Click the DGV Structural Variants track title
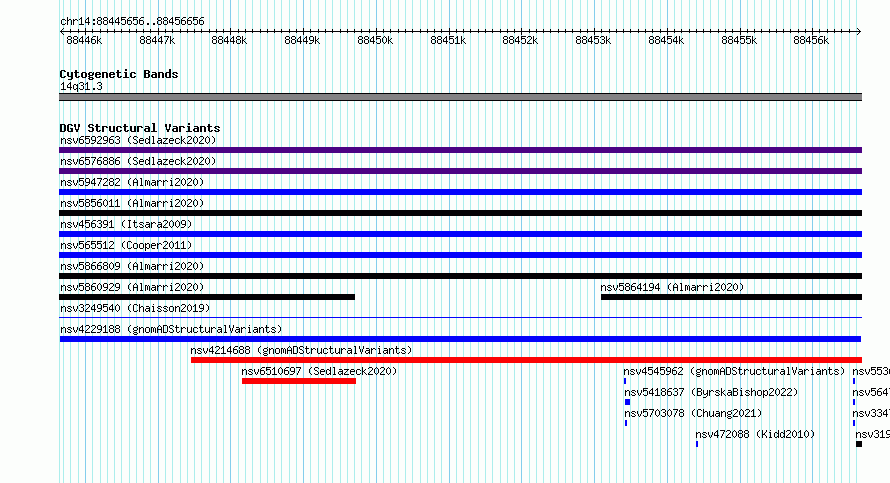The image size is (890, 483). [140, 128]
